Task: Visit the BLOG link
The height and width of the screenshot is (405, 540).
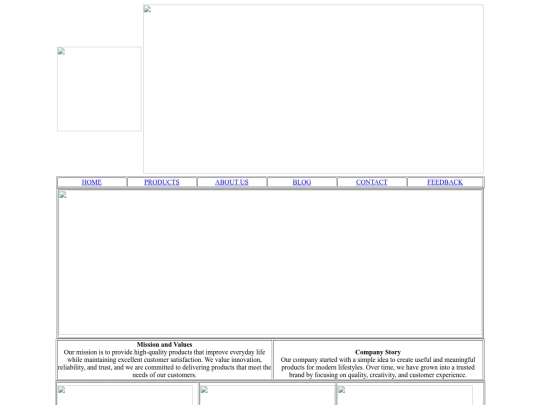Action: click(302, 182)
